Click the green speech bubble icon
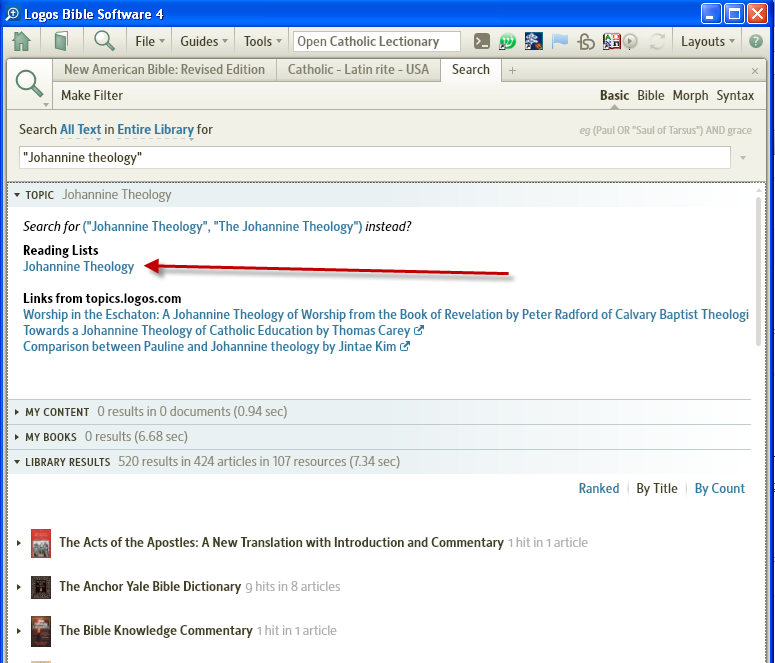The width and height of the screenshot is (775, 663). tap(507, 42)
